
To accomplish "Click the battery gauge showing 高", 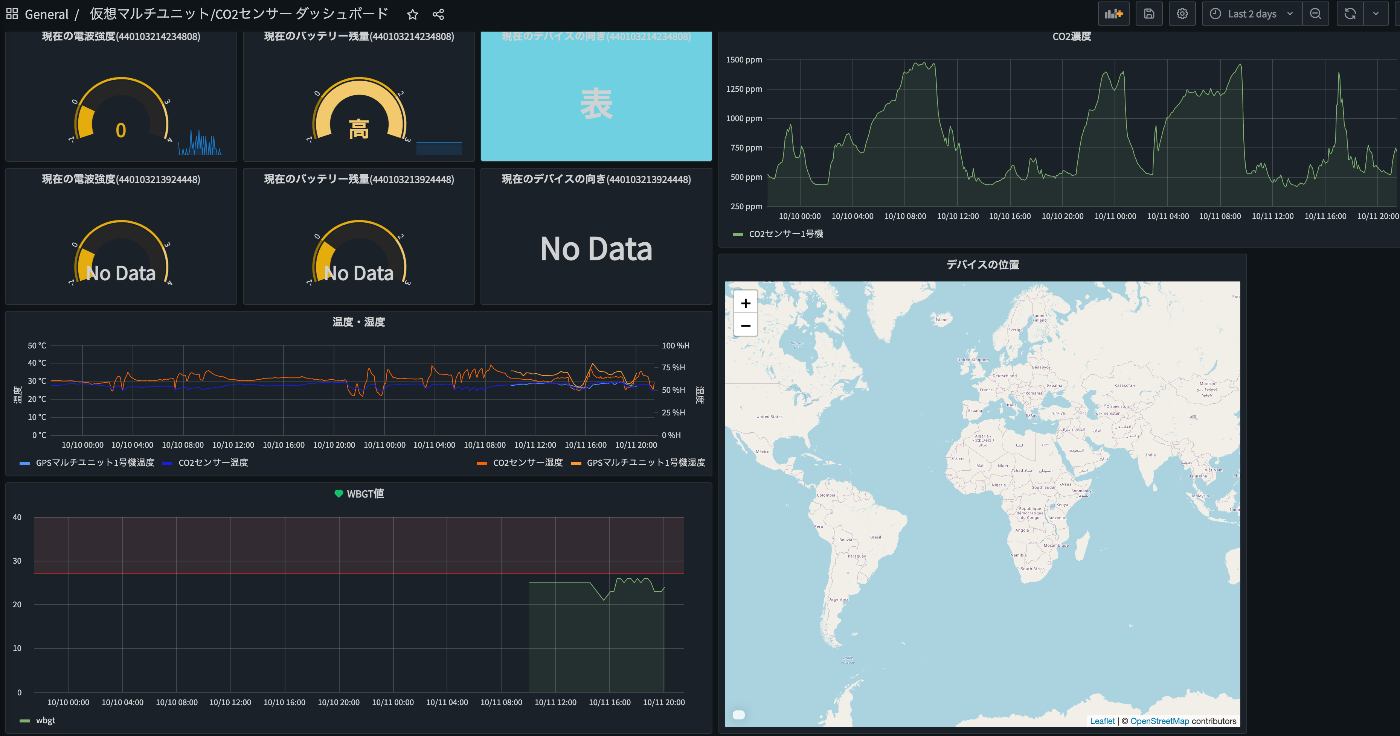I will click(x=359, y=129).
